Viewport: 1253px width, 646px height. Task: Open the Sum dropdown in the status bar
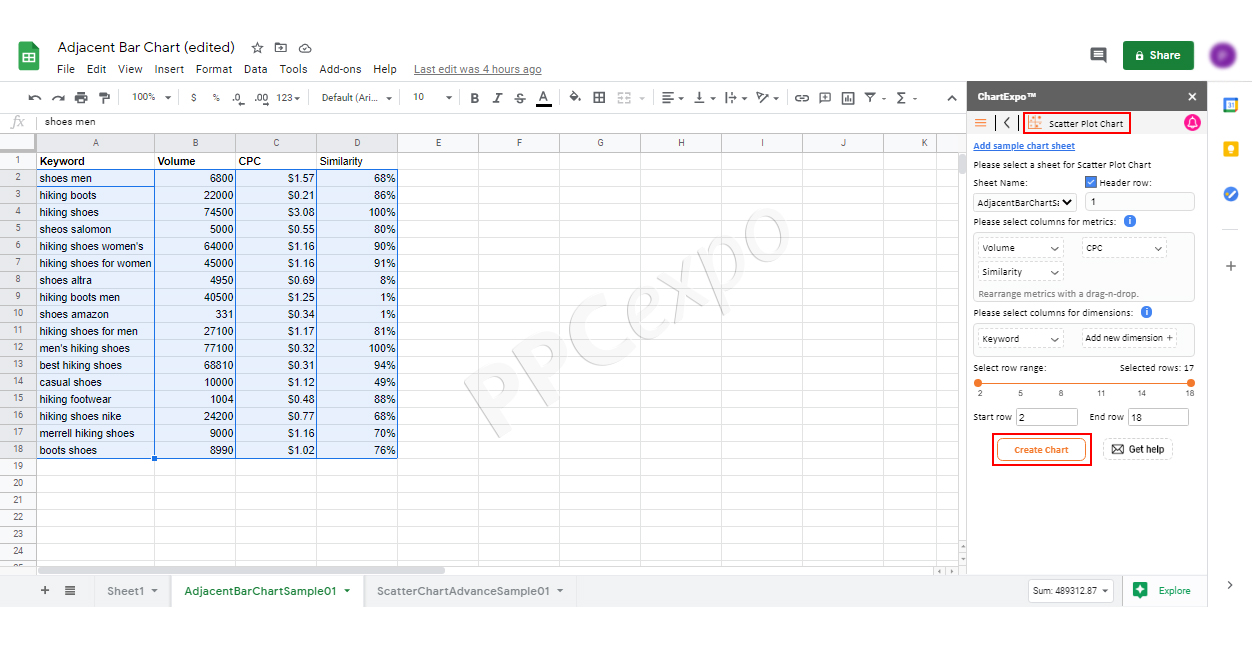pyautogui.click(x=1071, y=591)
